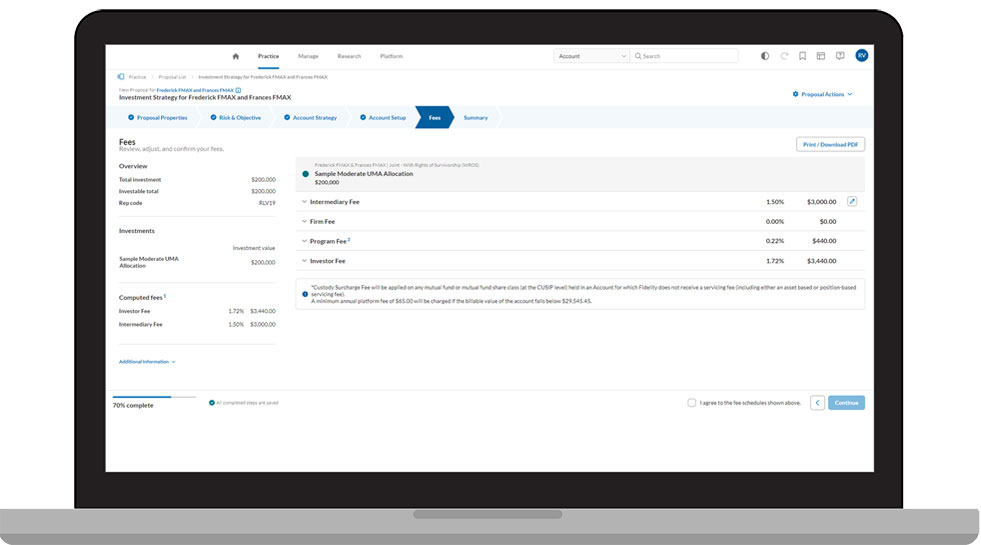Viewport: 981px width, 545px height.
Task: Expand the Intermediary Fee row
Action: pyautogui.click(x=304, y=202)
